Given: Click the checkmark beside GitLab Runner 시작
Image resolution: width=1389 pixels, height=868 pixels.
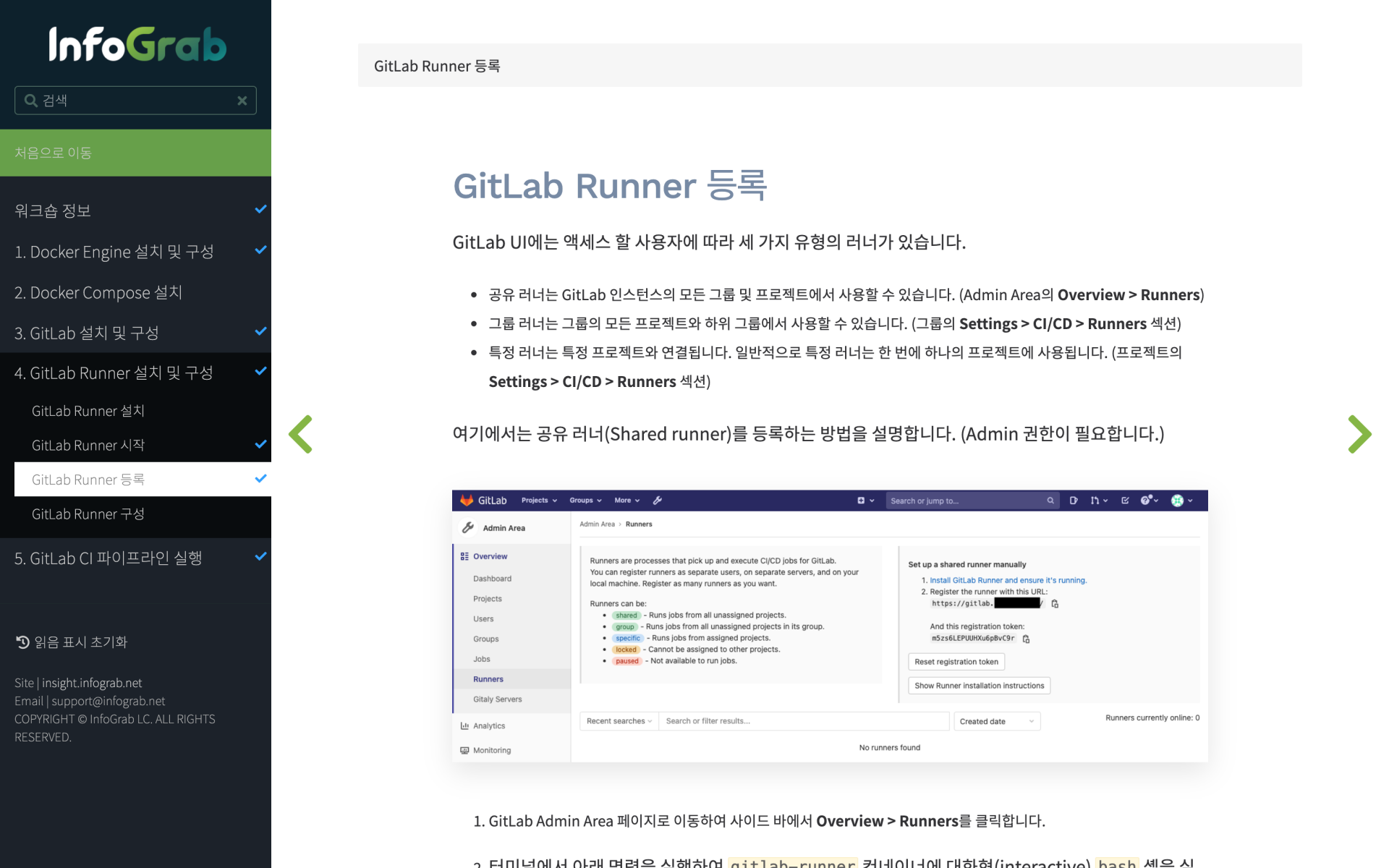Looking at the screenshot, I should coord(261,444).
